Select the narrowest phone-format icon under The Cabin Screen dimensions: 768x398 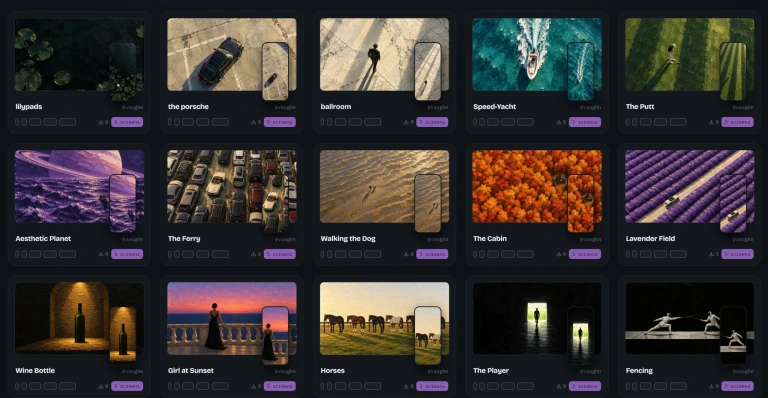475,254
